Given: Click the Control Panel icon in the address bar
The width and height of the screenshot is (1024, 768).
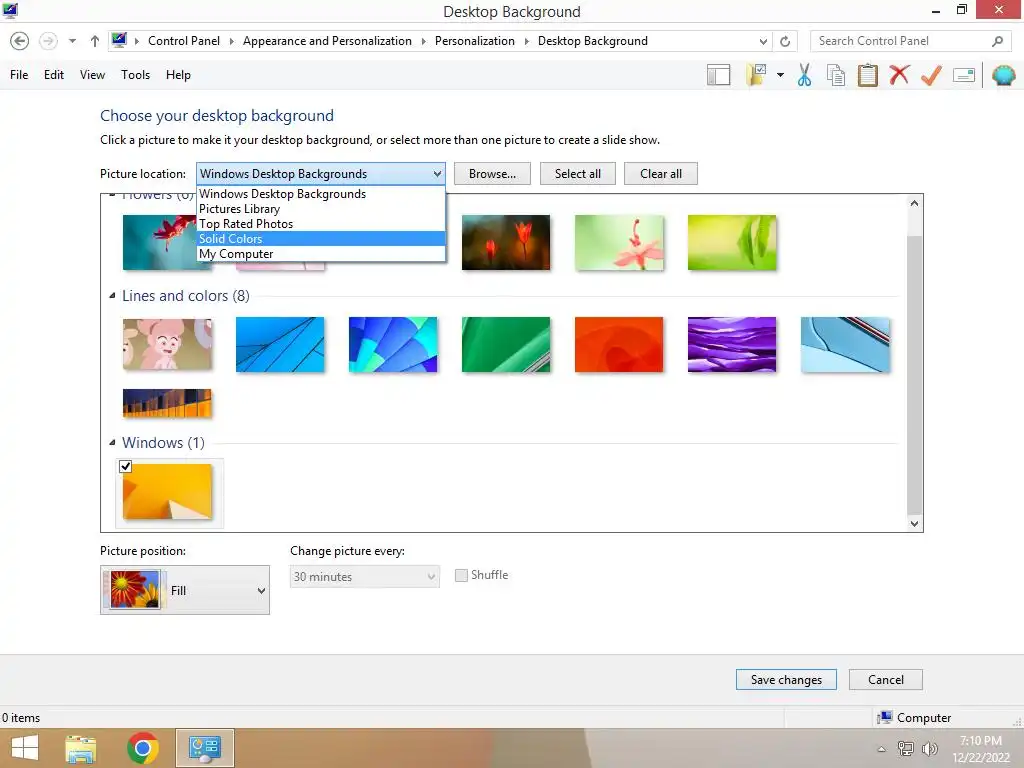Looking at the screenshot, I should point(119,40).
